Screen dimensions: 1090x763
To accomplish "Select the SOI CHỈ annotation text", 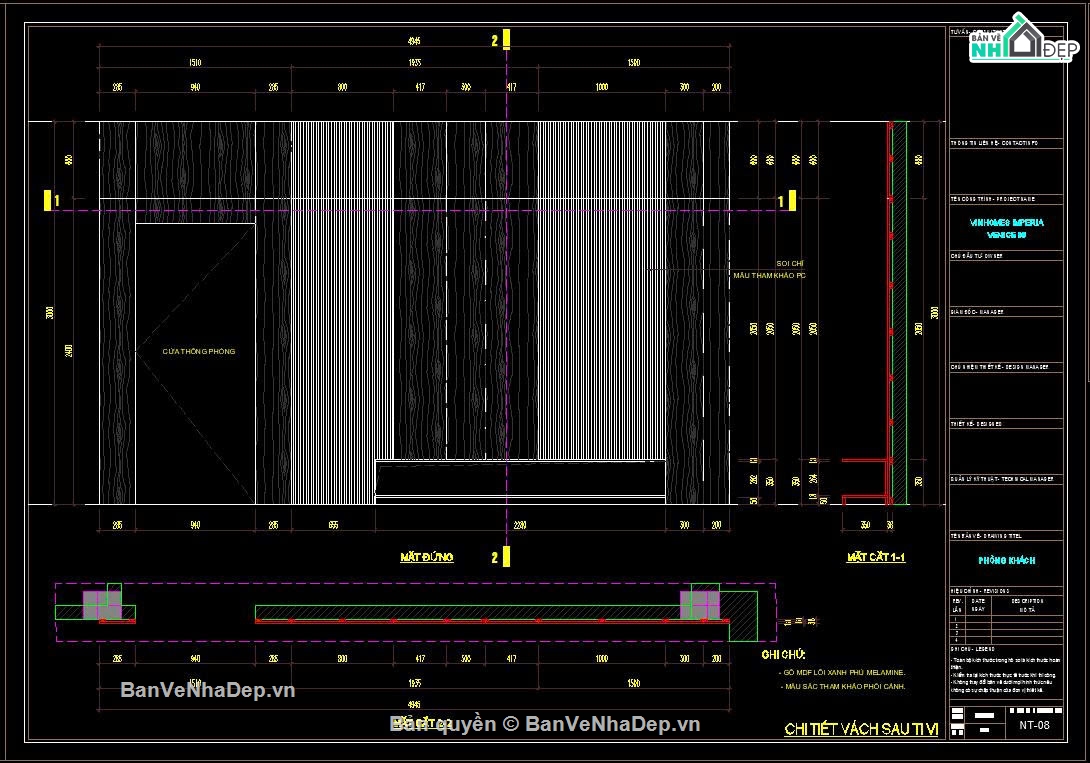I will [x=790, y=264].
